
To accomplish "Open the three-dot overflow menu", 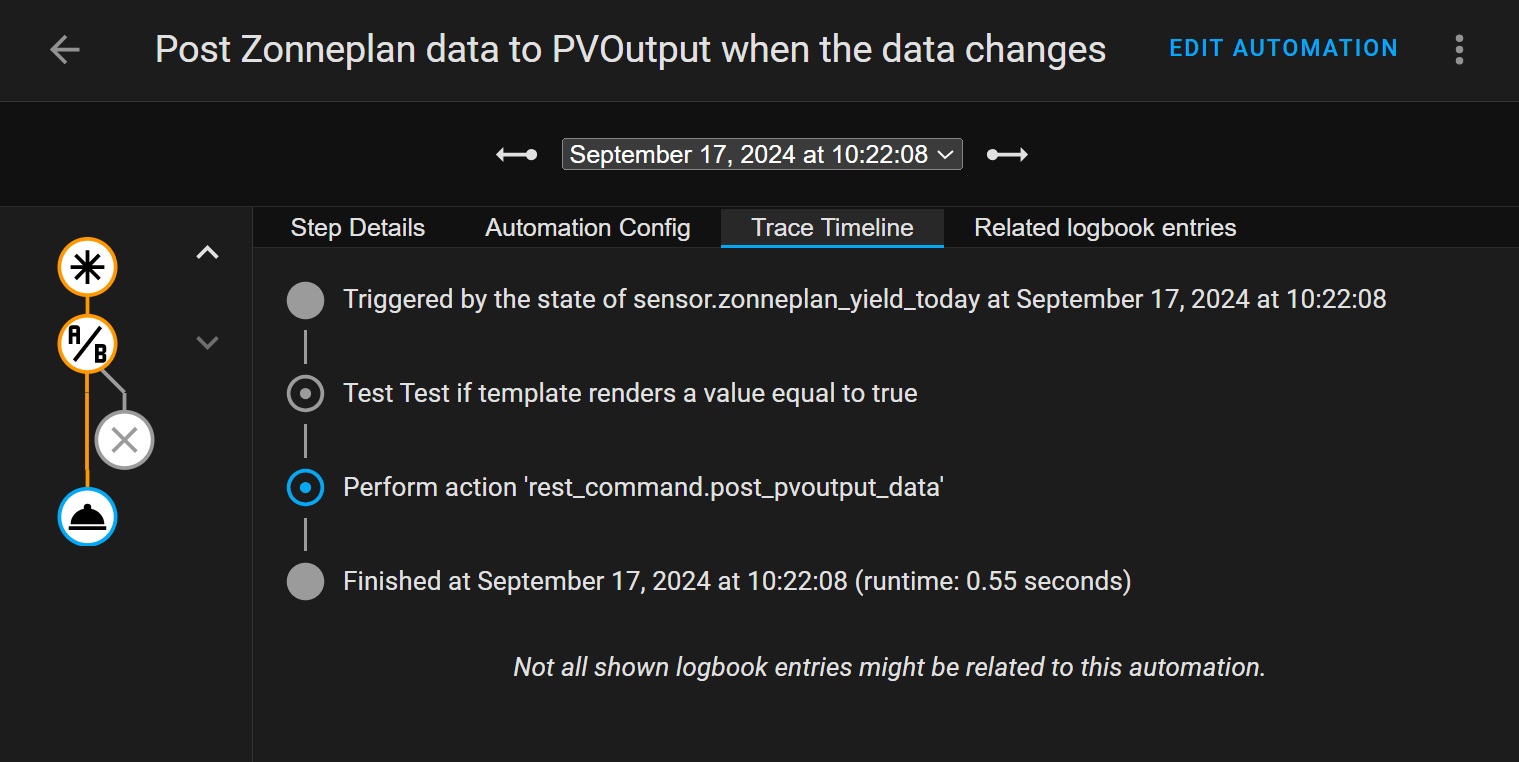I will [x=1460, y=49].
